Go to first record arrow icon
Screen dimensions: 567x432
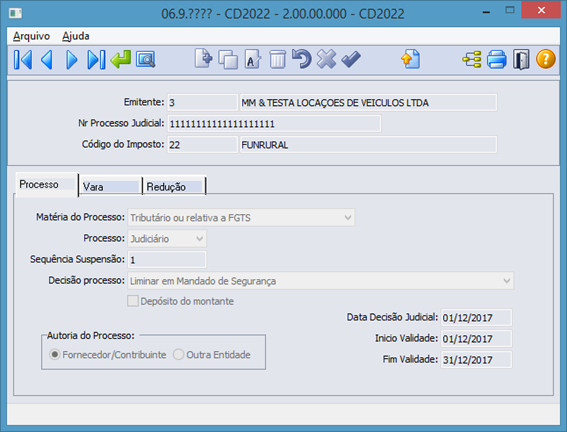pos(23,60)
